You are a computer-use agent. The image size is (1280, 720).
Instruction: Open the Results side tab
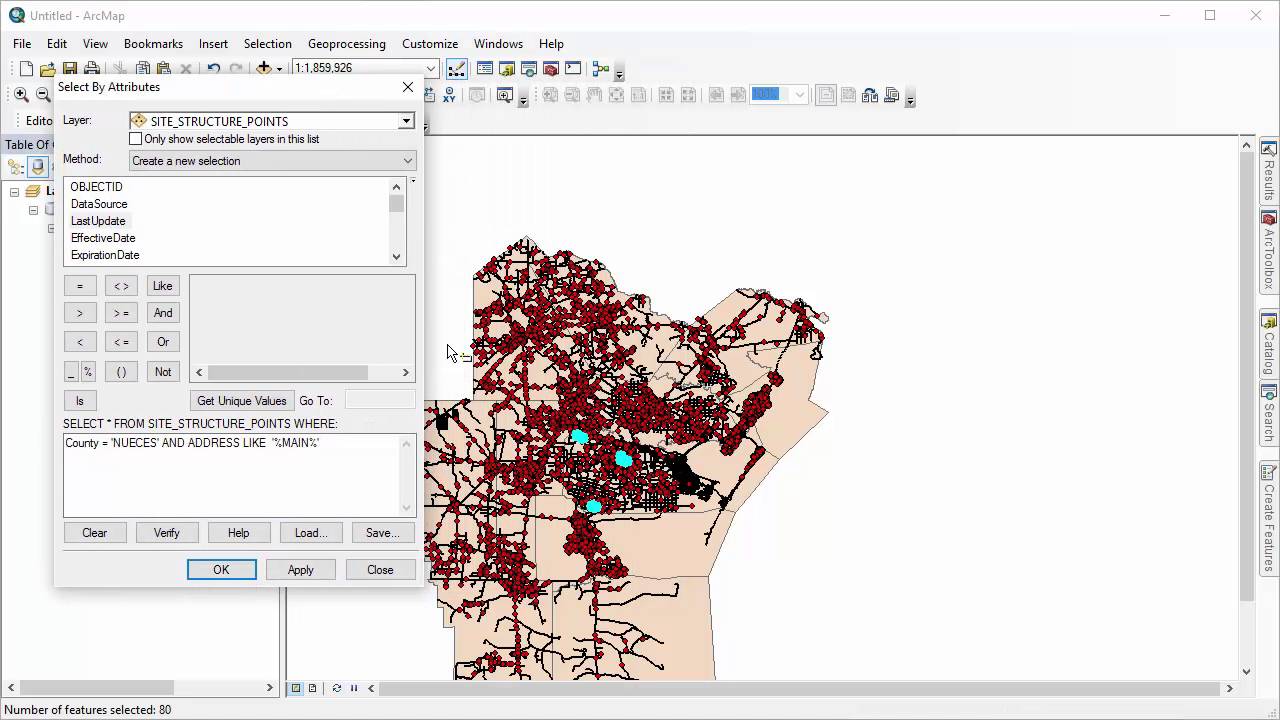click(1269, 172)
